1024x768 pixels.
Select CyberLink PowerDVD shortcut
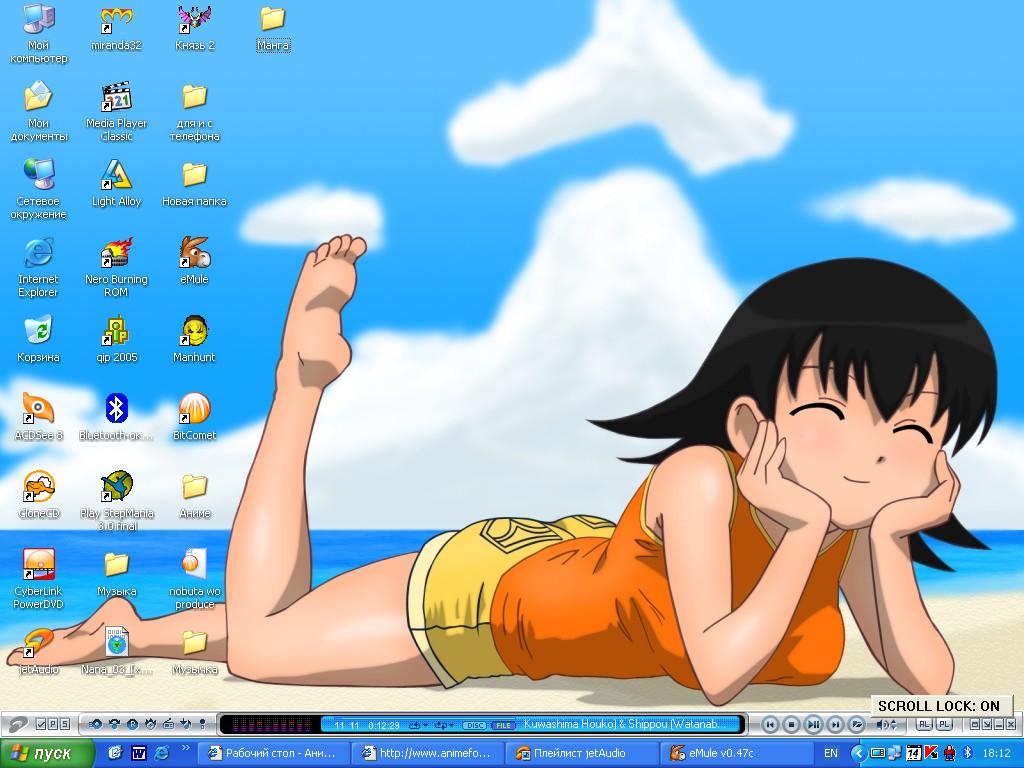pos(38,579)
